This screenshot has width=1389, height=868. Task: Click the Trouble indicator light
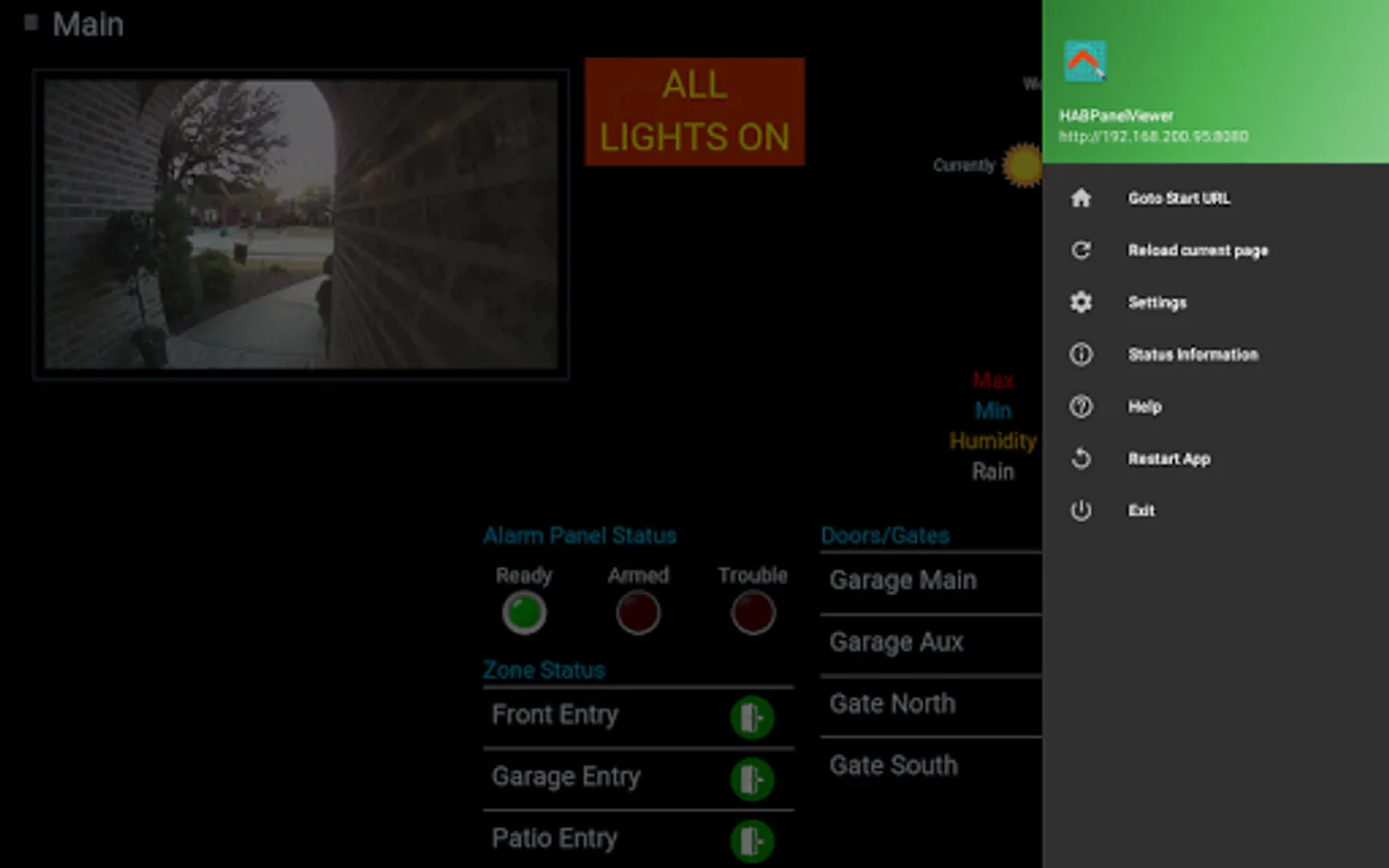[x=752, y=612]
